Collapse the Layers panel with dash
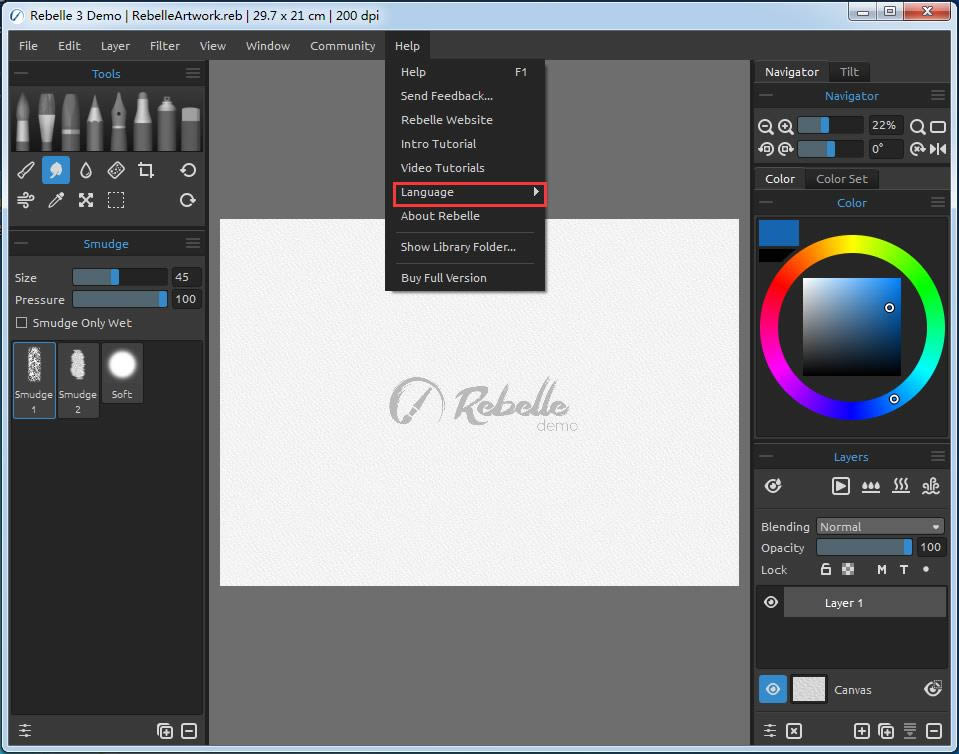 click(x=766, y=456)
